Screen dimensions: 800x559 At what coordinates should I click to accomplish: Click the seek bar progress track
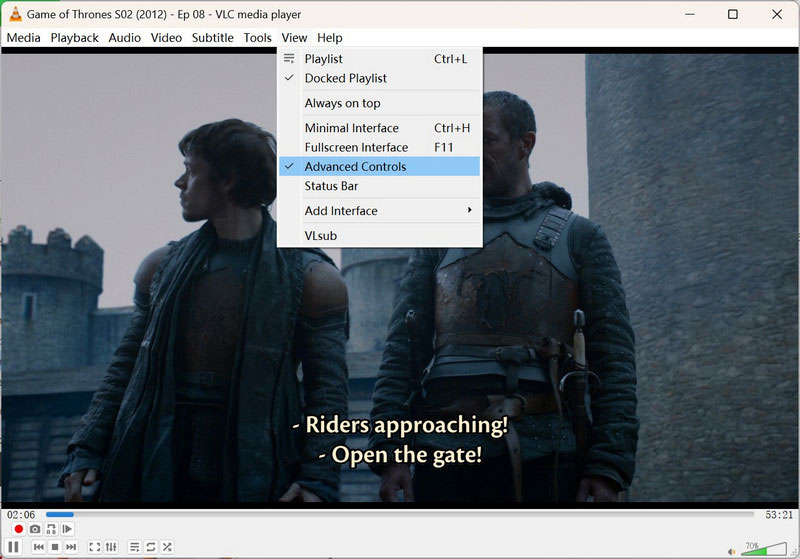pyautogui.click(x=400, y=515)
